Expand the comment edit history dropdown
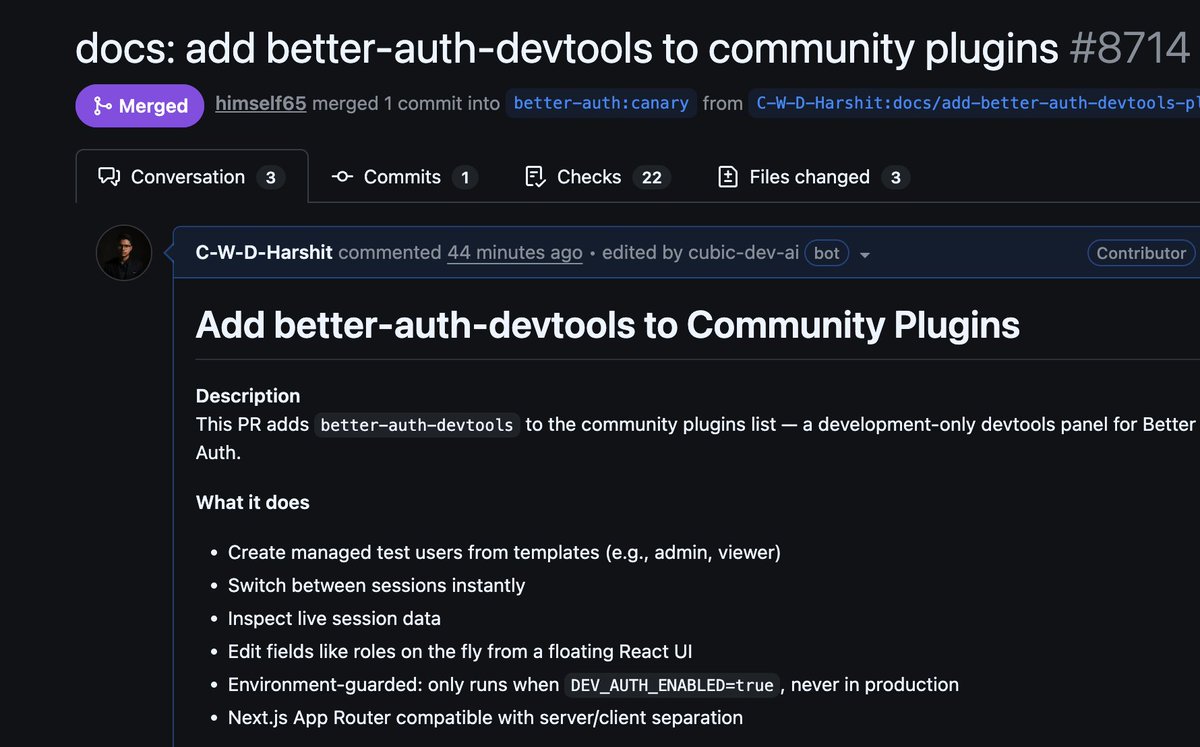1200x747 pixels. pyautogui.click(x=865, y=255)
